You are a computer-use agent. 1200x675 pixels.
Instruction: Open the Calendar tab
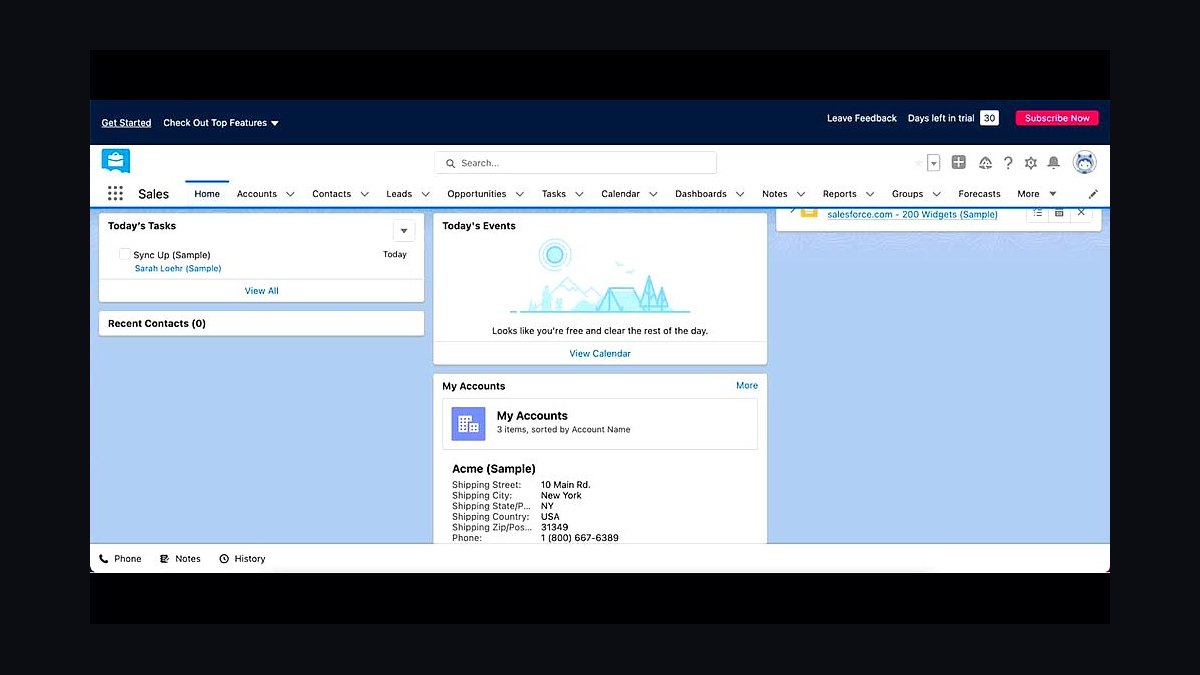[620, 194]
